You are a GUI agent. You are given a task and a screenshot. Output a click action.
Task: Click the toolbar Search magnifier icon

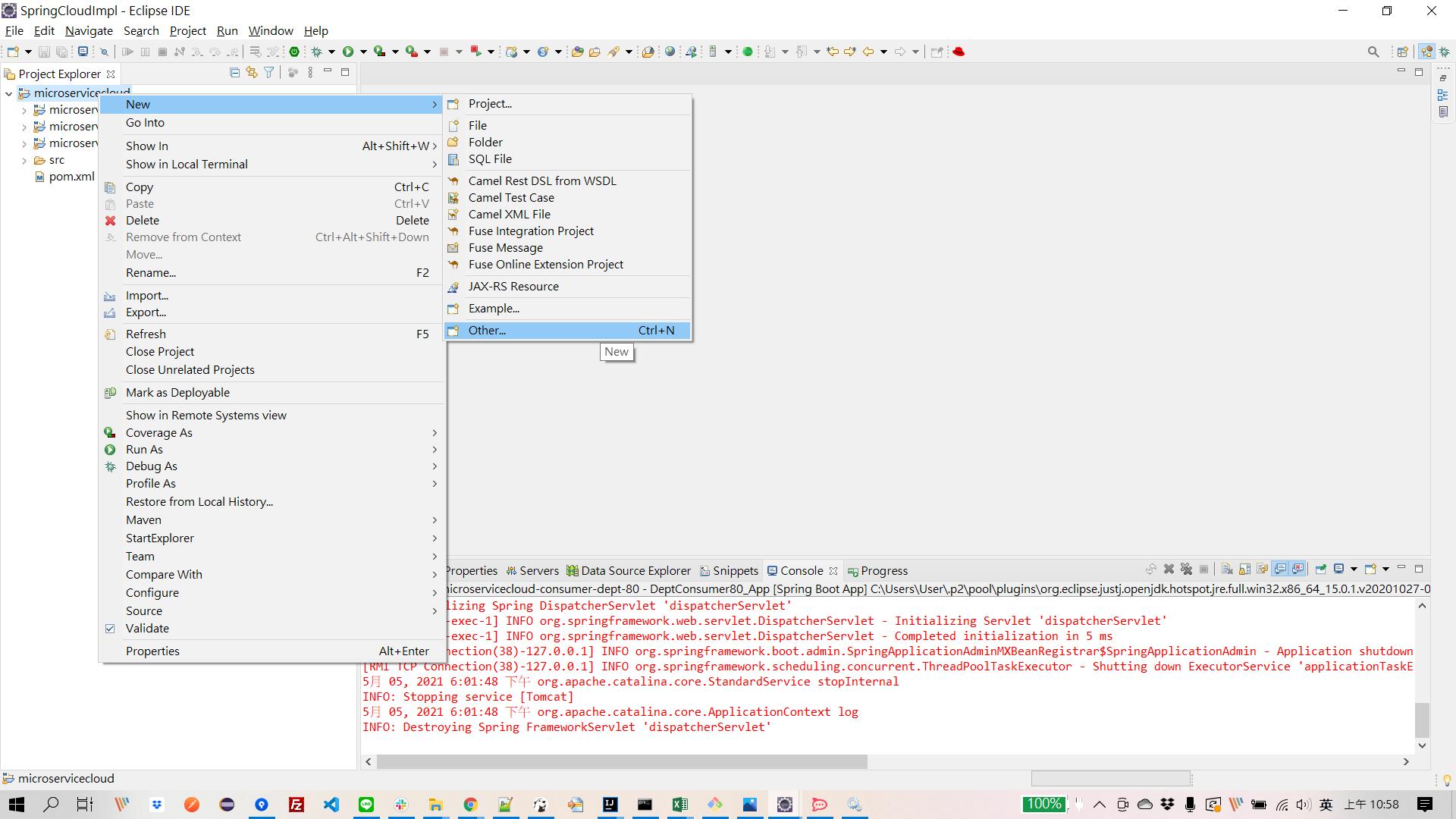[x=1373, y=52]
